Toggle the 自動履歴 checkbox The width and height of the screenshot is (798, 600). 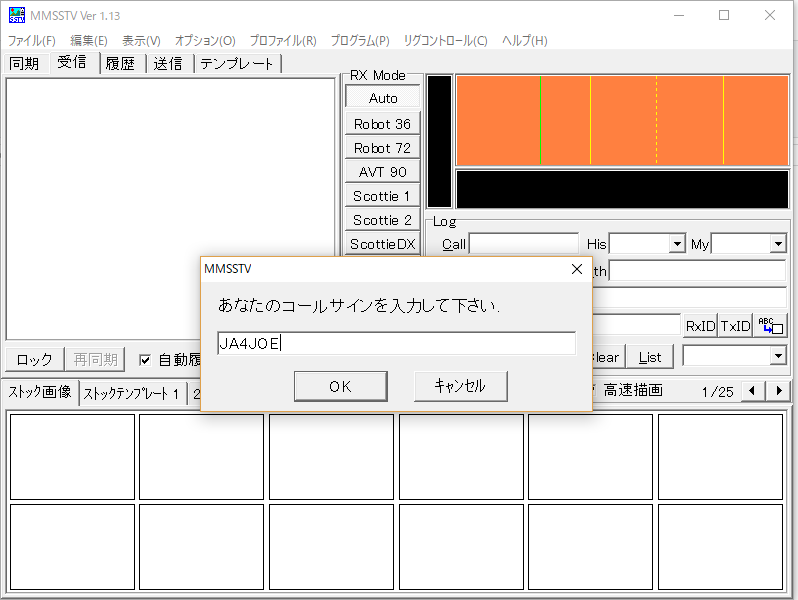[x=145, y=360]
